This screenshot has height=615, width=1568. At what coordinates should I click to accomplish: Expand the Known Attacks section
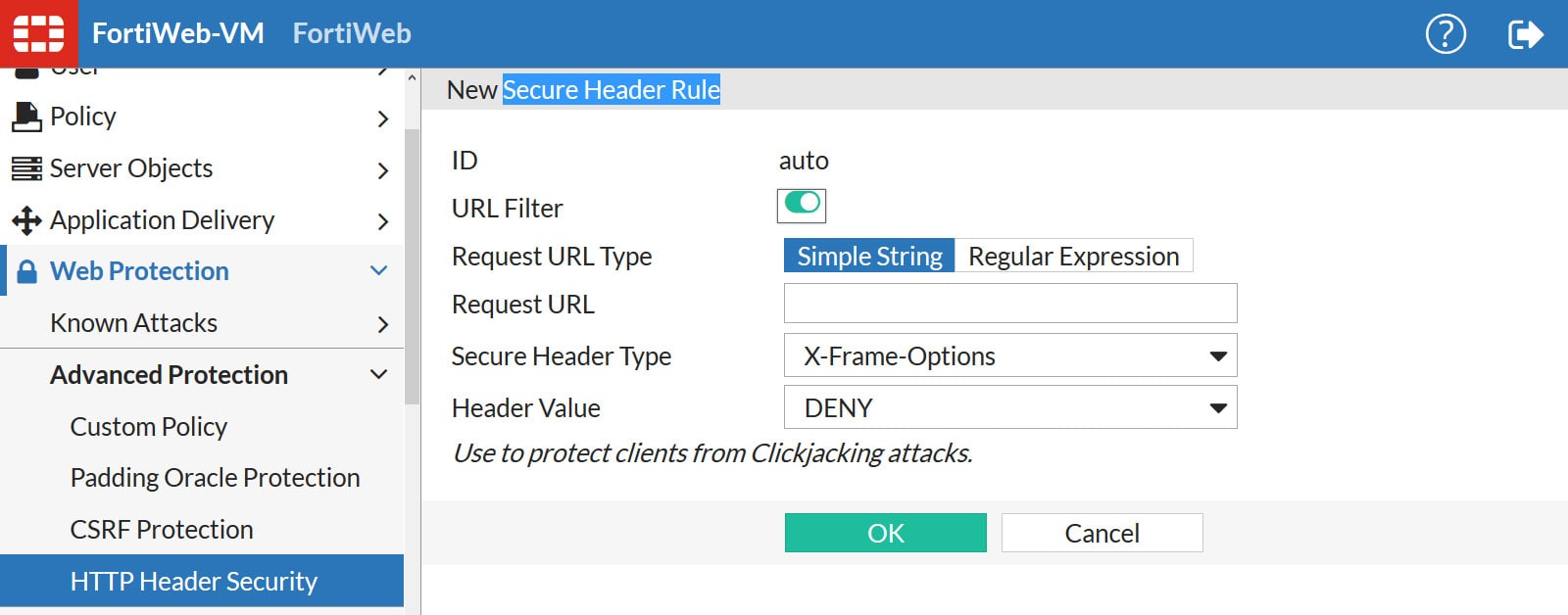point(132,322)
